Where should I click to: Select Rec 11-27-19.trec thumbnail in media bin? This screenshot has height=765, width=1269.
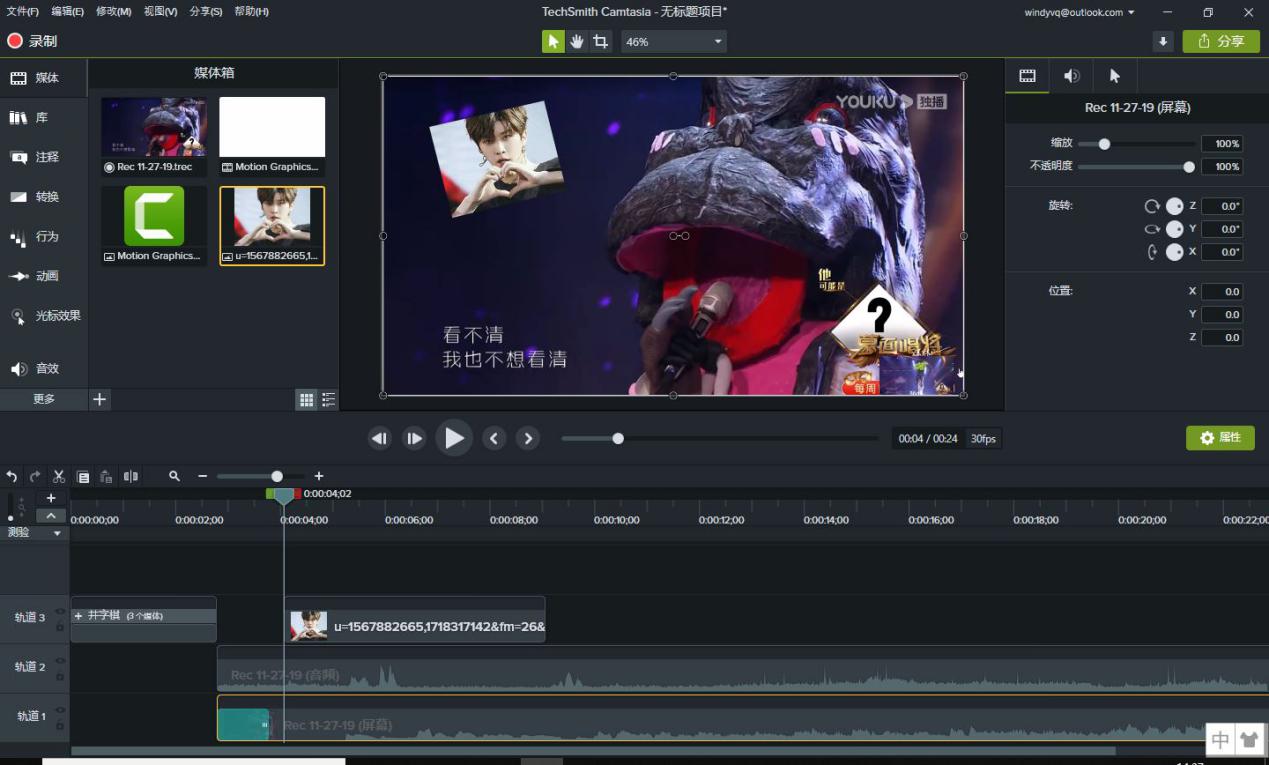coord(154,127)
